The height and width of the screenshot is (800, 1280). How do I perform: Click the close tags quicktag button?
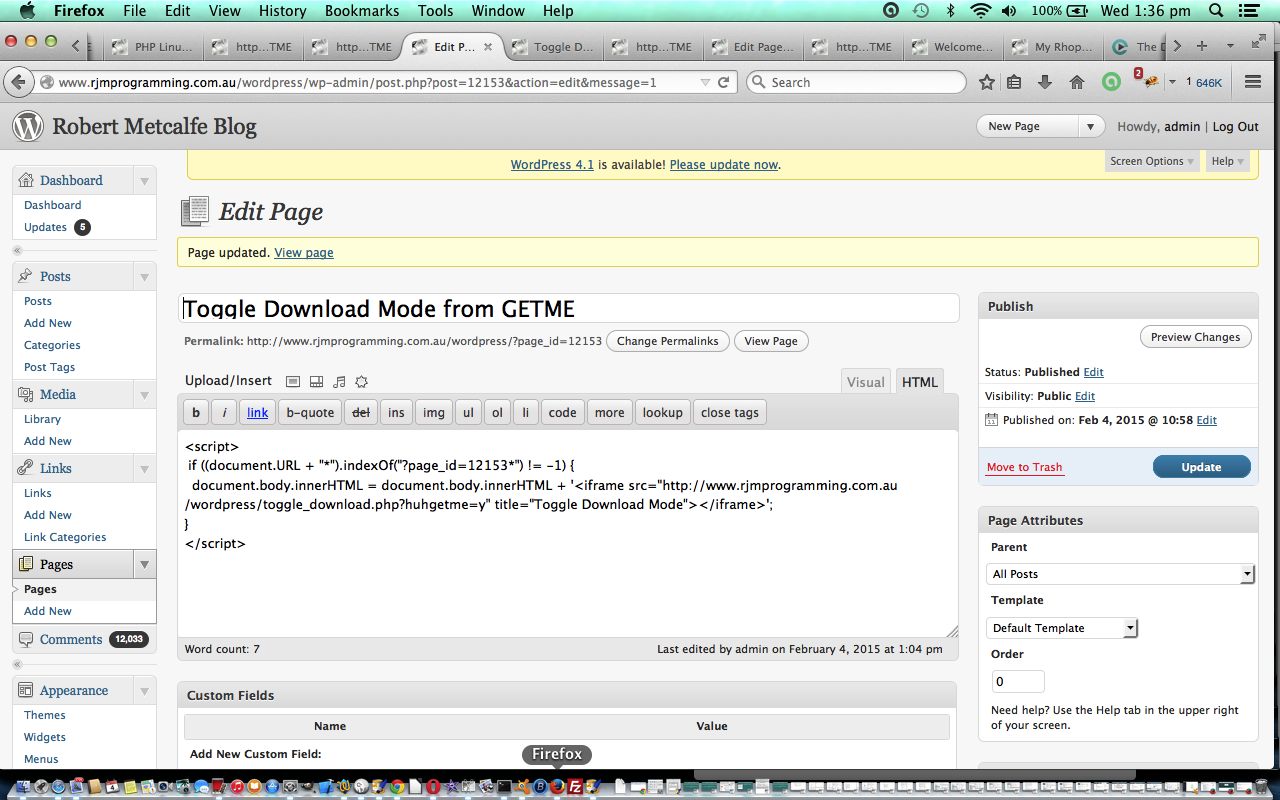(x=729, y=412)
